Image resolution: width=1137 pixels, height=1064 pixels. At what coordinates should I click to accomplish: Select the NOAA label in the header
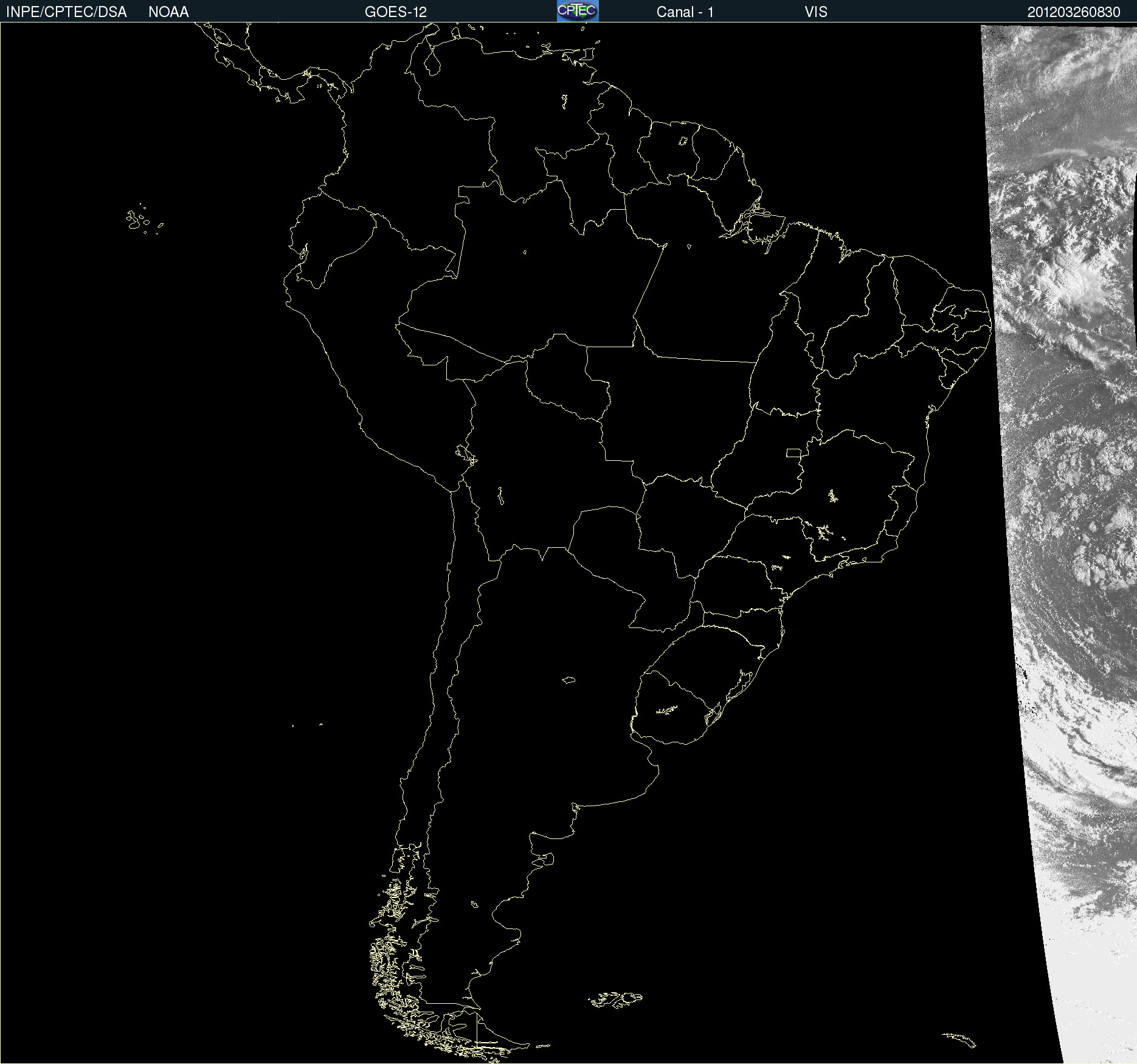(168, 12)
